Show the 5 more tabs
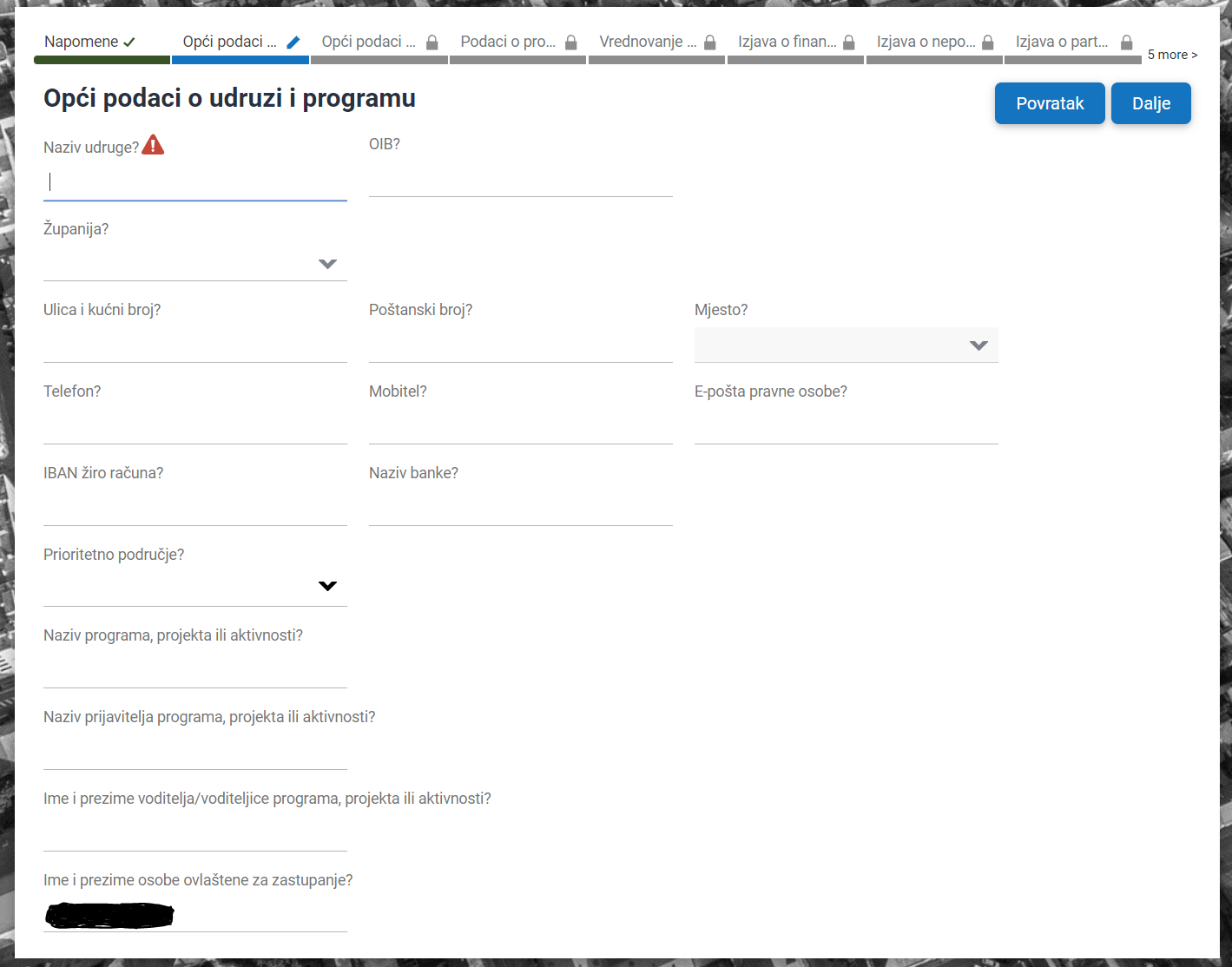This screenshot has width=1232, height=967. pos(1172,55)
